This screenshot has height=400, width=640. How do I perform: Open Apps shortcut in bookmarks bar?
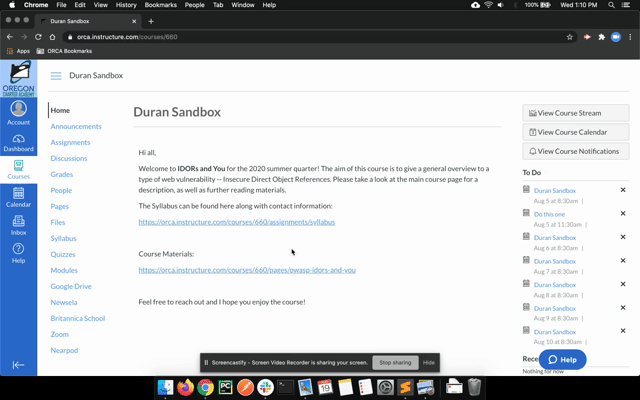pyautogui.click(x=18, y=51)
